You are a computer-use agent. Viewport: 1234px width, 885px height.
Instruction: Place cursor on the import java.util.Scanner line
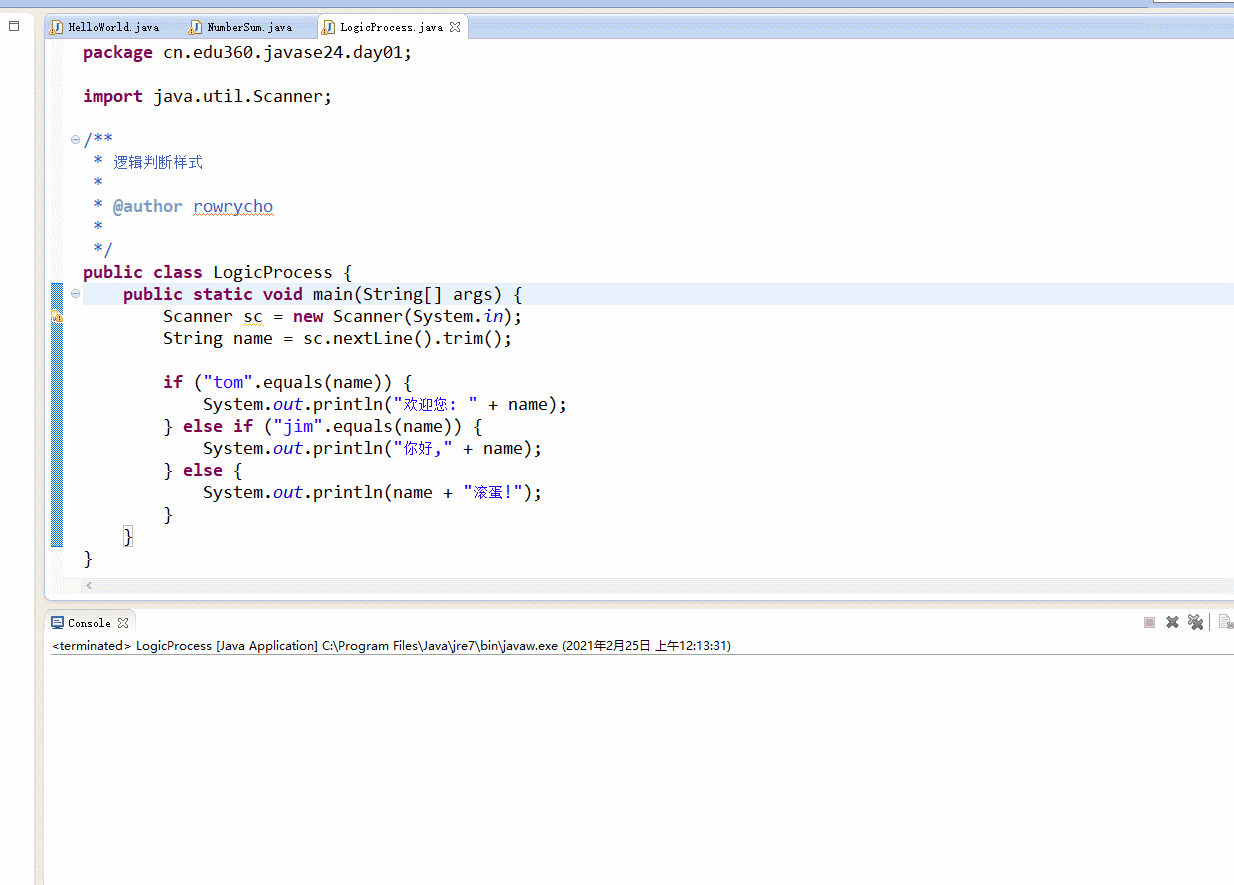click(x=240, y=97)
